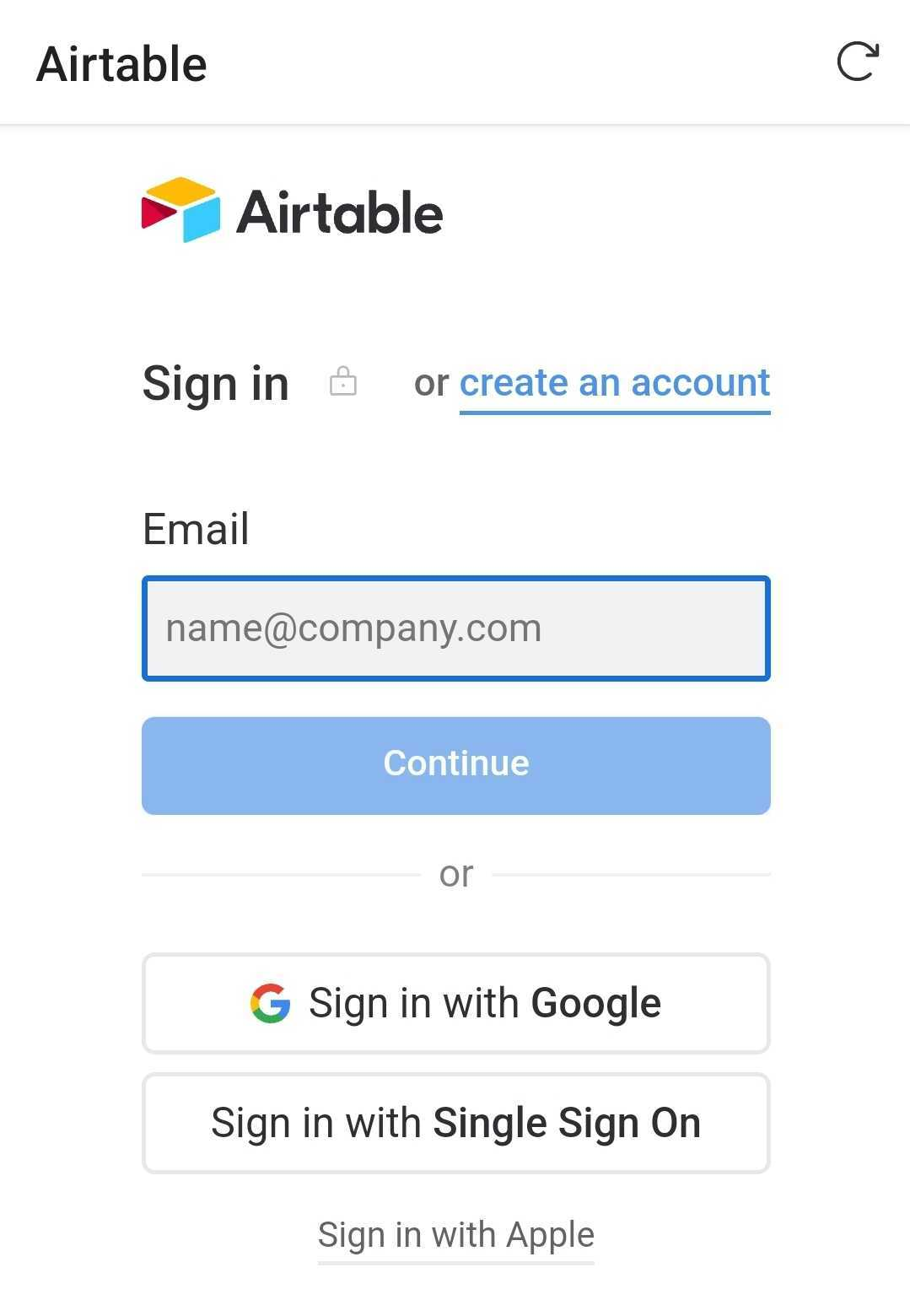
Task: Click the divider line left of "or"
Action: click(x=281, y=875)
